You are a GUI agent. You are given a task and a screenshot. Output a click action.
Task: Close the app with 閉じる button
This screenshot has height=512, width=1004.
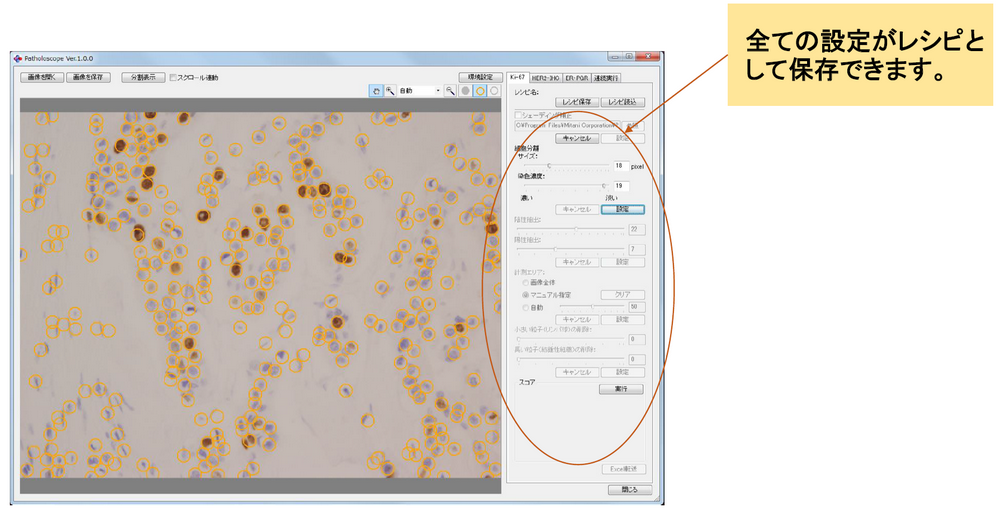pos(630,490)
